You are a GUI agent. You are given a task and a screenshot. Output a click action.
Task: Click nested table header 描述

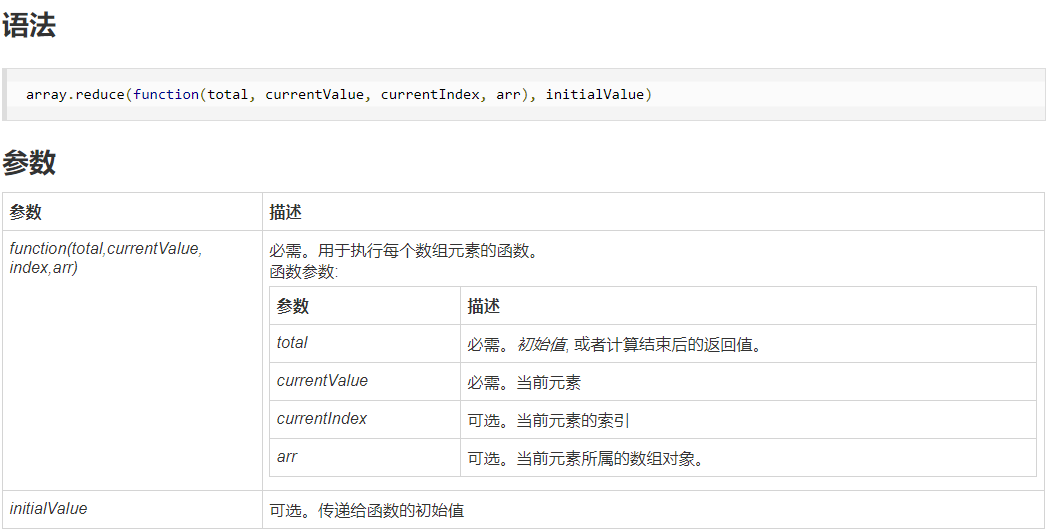[x=484, y=306]
